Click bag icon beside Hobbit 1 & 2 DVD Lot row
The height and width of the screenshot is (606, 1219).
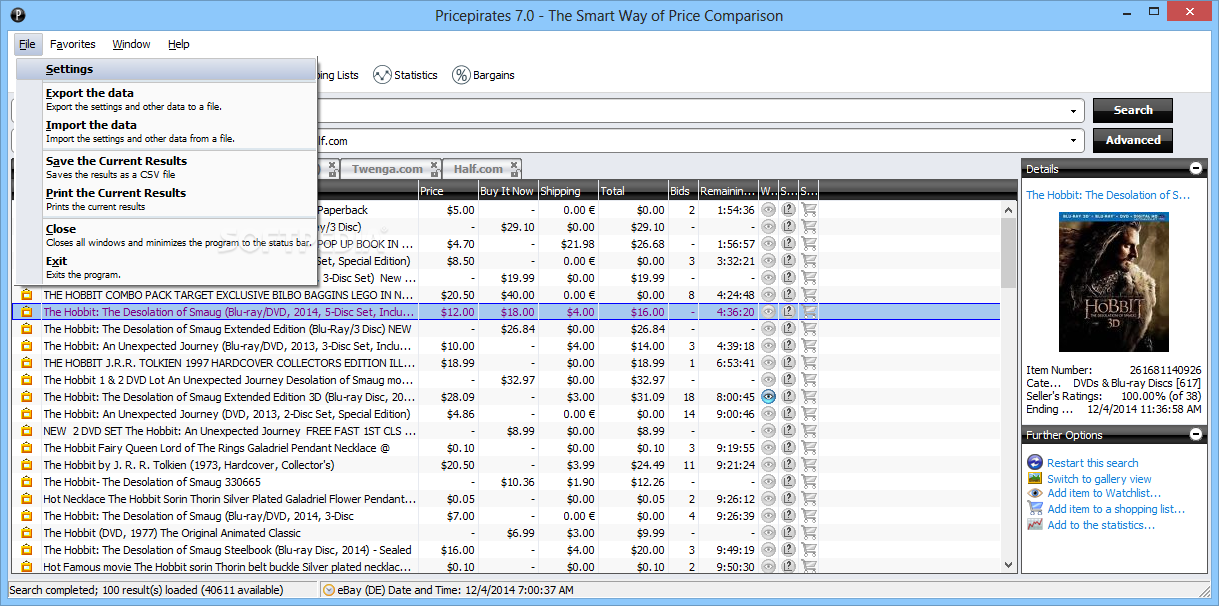[27, 380]
